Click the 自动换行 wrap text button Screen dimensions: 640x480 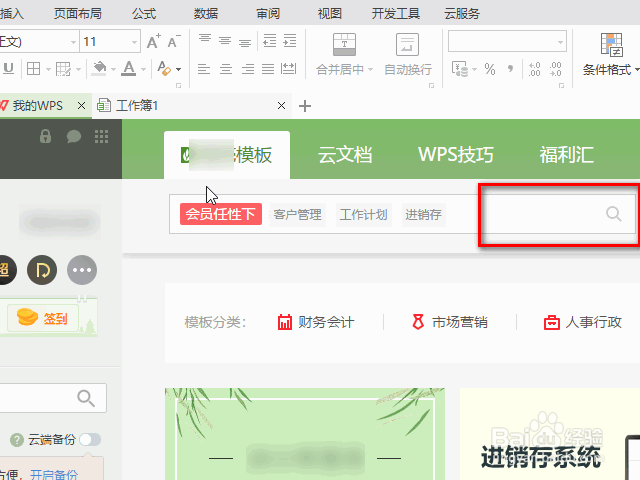point(407,54)
